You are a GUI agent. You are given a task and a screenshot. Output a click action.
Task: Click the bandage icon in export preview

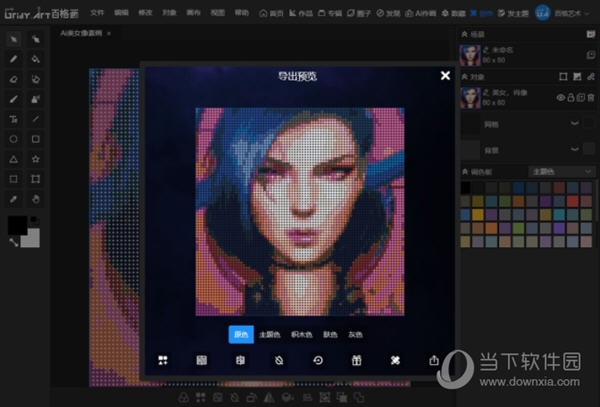[x=395, y=360]
